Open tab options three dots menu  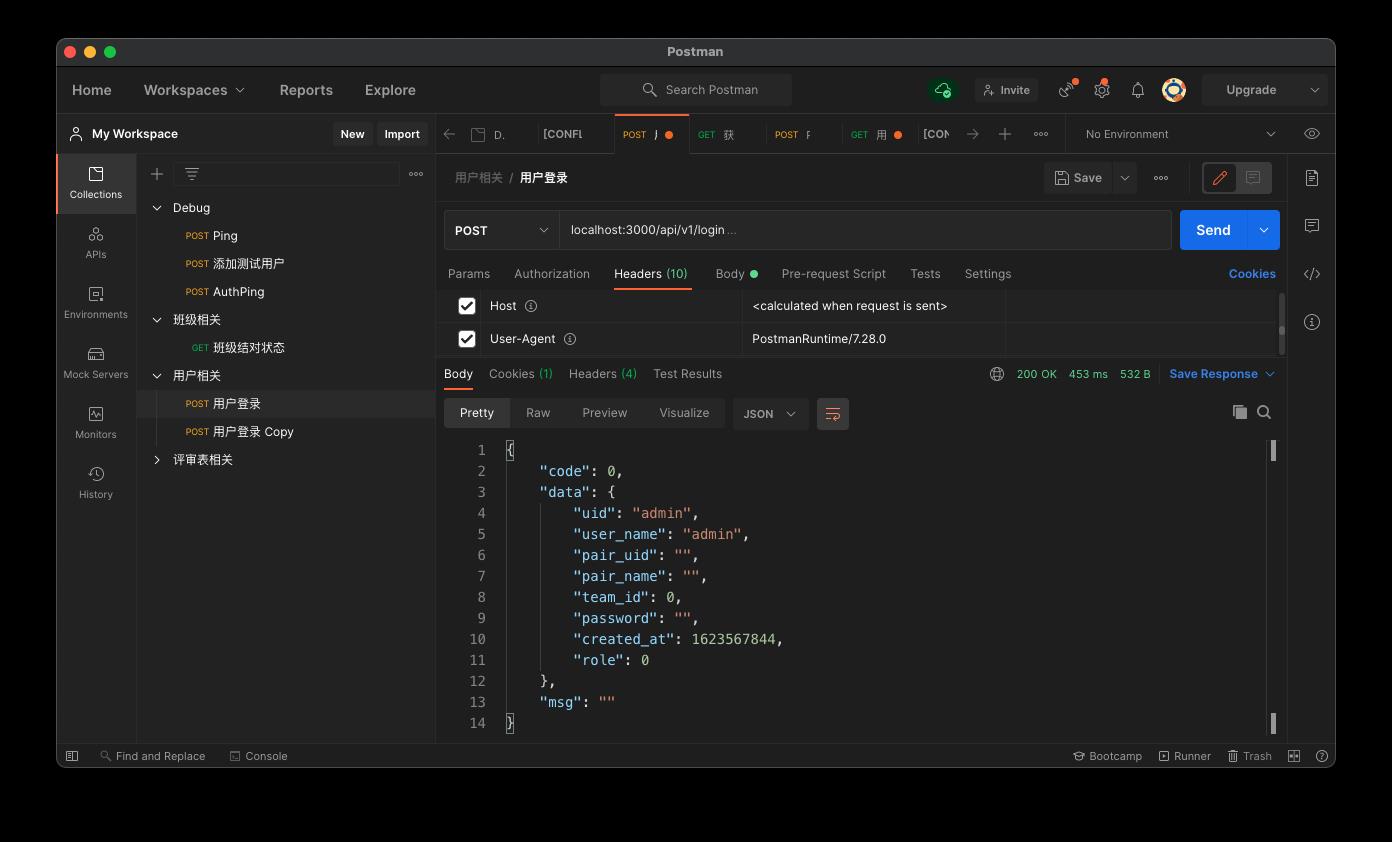[x=1041, y=134]
